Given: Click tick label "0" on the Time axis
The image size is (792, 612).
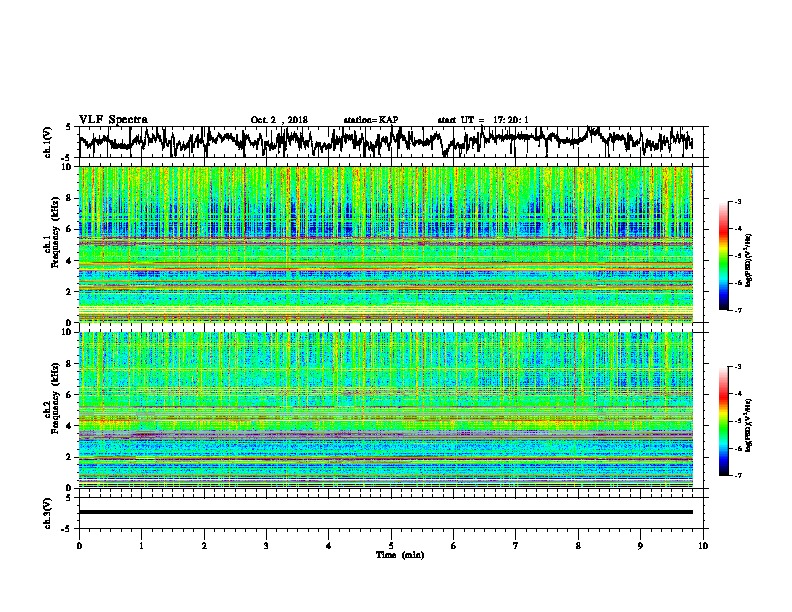Looking at the screenshot, I should 79,545.
